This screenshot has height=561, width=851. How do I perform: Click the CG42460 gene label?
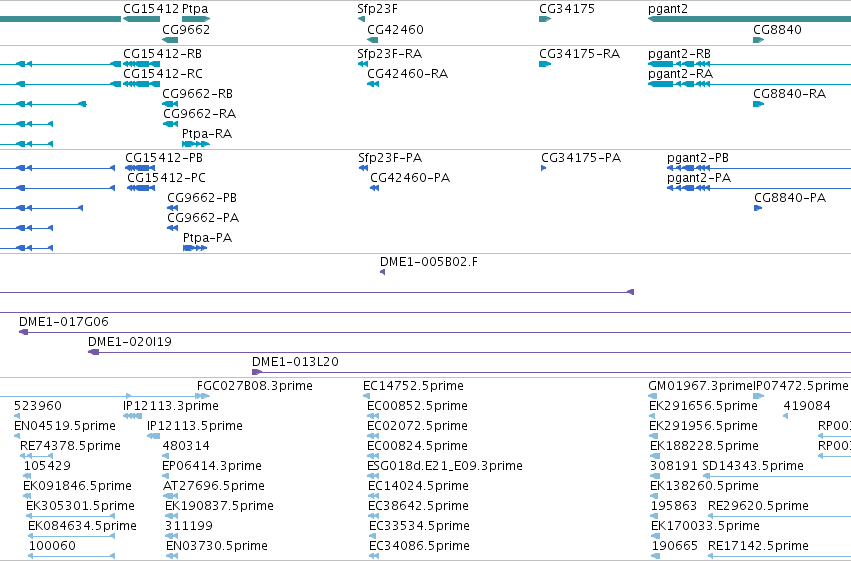tap(395, 29)
